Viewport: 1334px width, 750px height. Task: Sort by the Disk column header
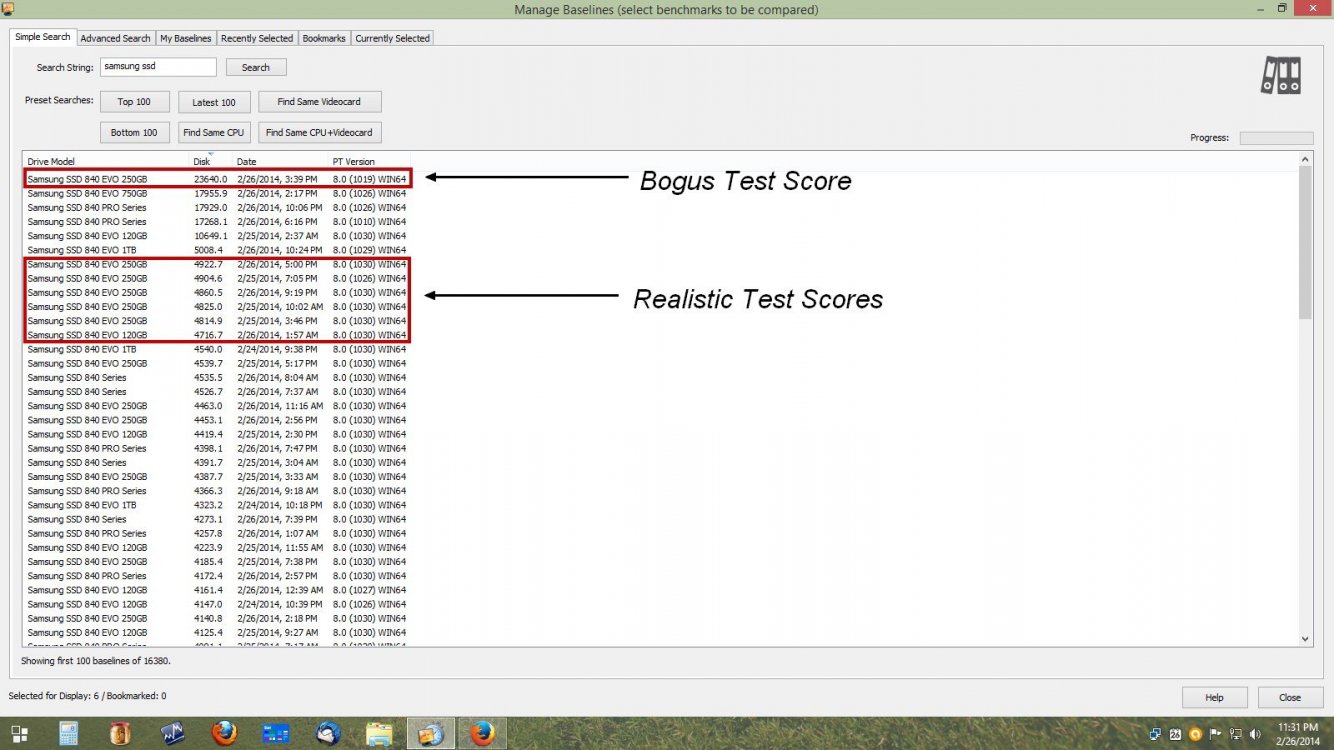[x=211, y=161]
